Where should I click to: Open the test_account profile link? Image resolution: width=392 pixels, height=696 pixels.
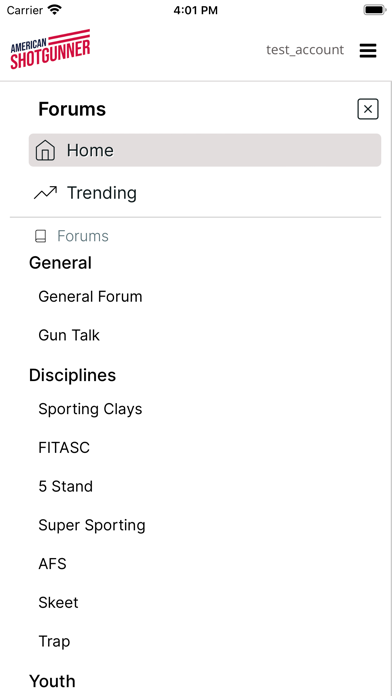tap(305, 50)
